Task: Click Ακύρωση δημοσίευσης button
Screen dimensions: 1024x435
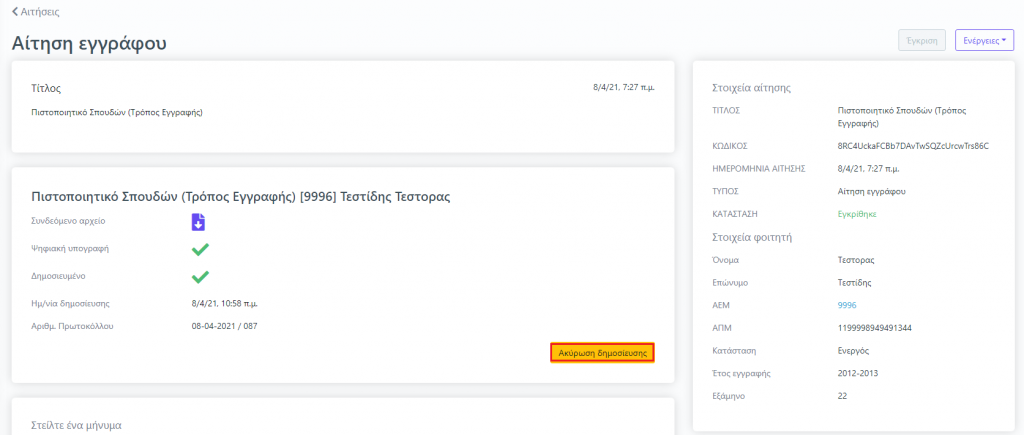Action: [602, 353]
